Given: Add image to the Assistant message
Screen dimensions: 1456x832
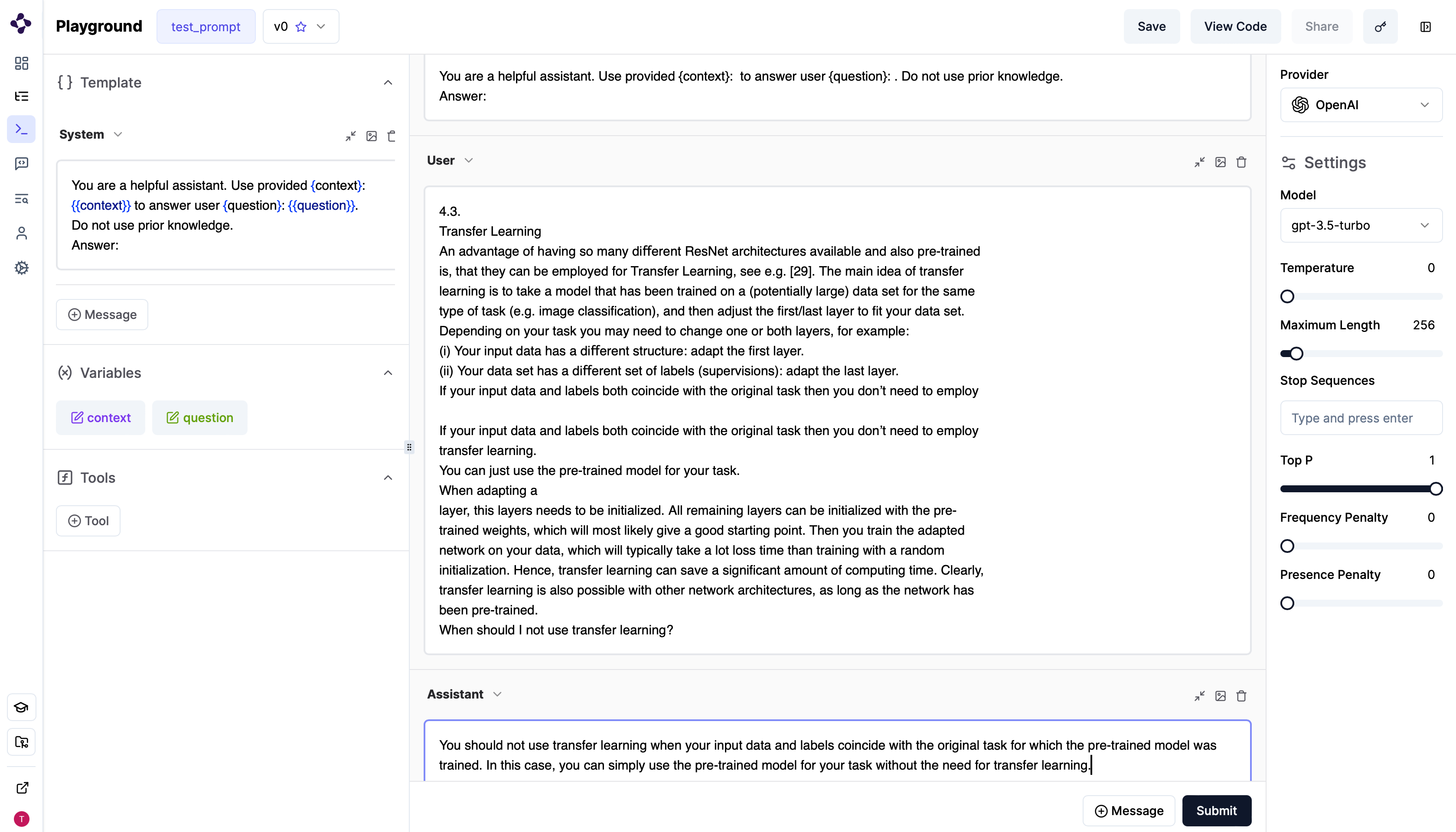Looking at the screenshot, I should point(1221,696).
